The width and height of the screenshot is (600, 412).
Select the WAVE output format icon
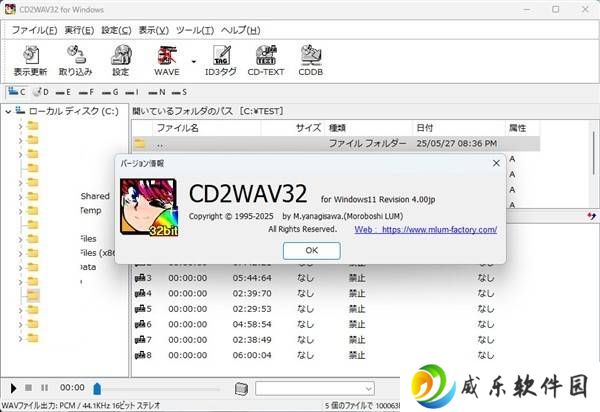coord(167,60)
